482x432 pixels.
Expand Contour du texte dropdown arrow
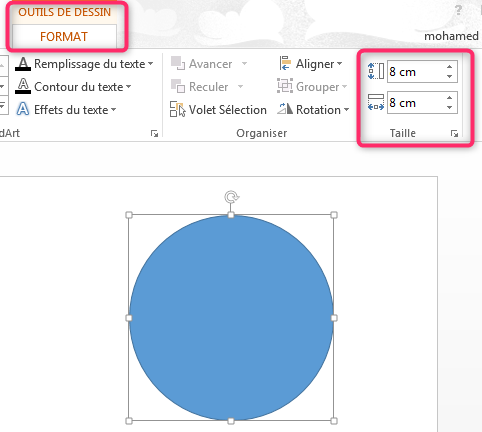tap(128, 87)
